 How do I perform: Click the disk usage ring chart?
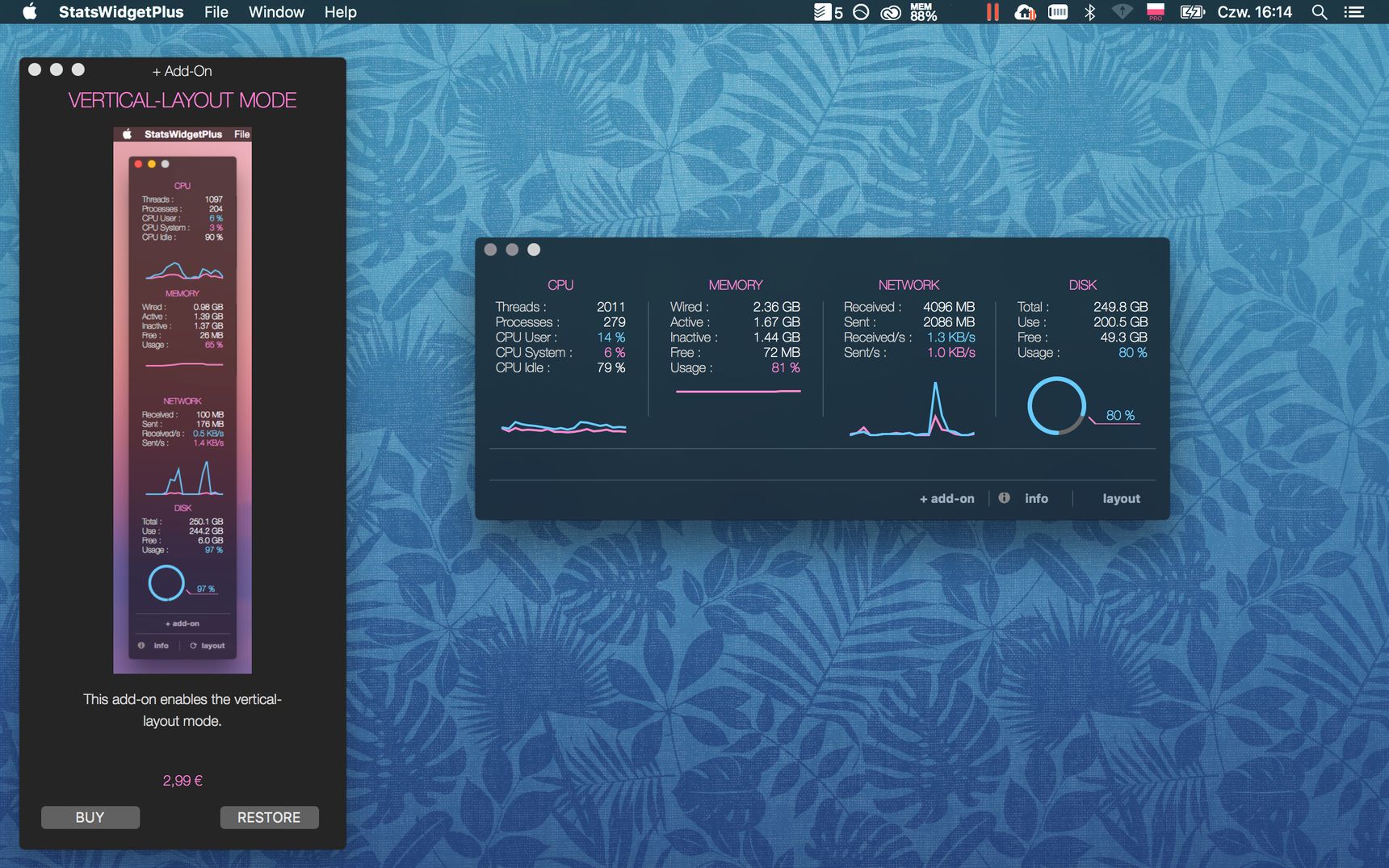coord(1056,405)
